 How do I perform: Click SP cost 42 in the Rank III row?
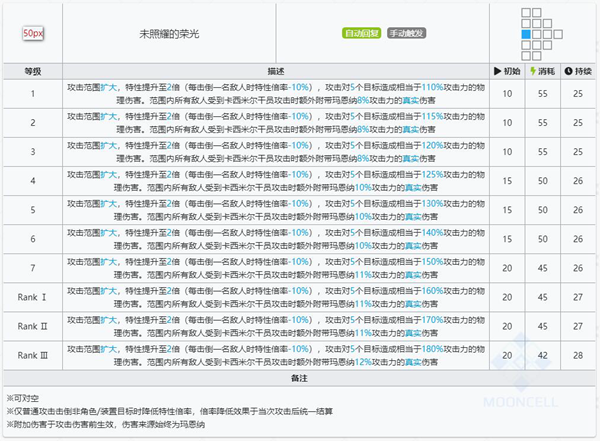coord(543,356)
